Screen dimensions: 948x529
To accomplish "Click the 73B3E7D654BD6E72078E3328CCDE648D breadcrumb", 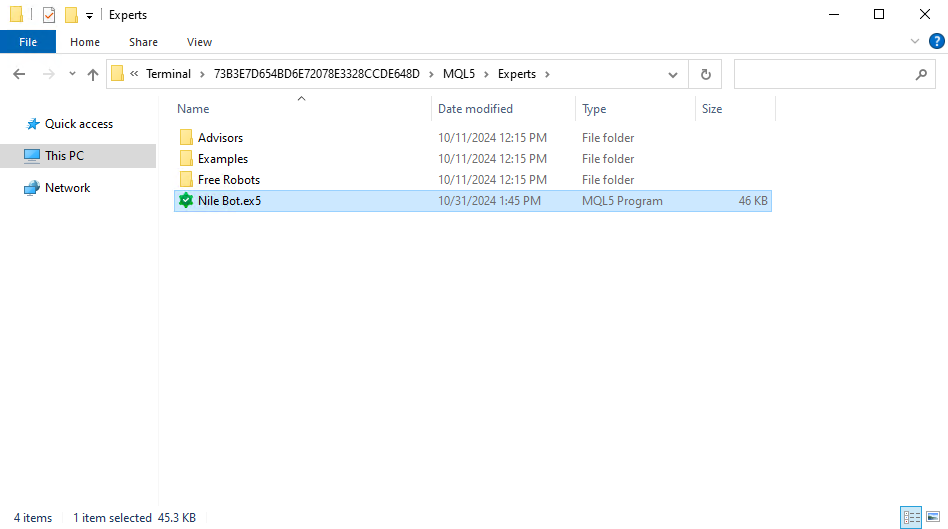I will [x=317, y=74].
